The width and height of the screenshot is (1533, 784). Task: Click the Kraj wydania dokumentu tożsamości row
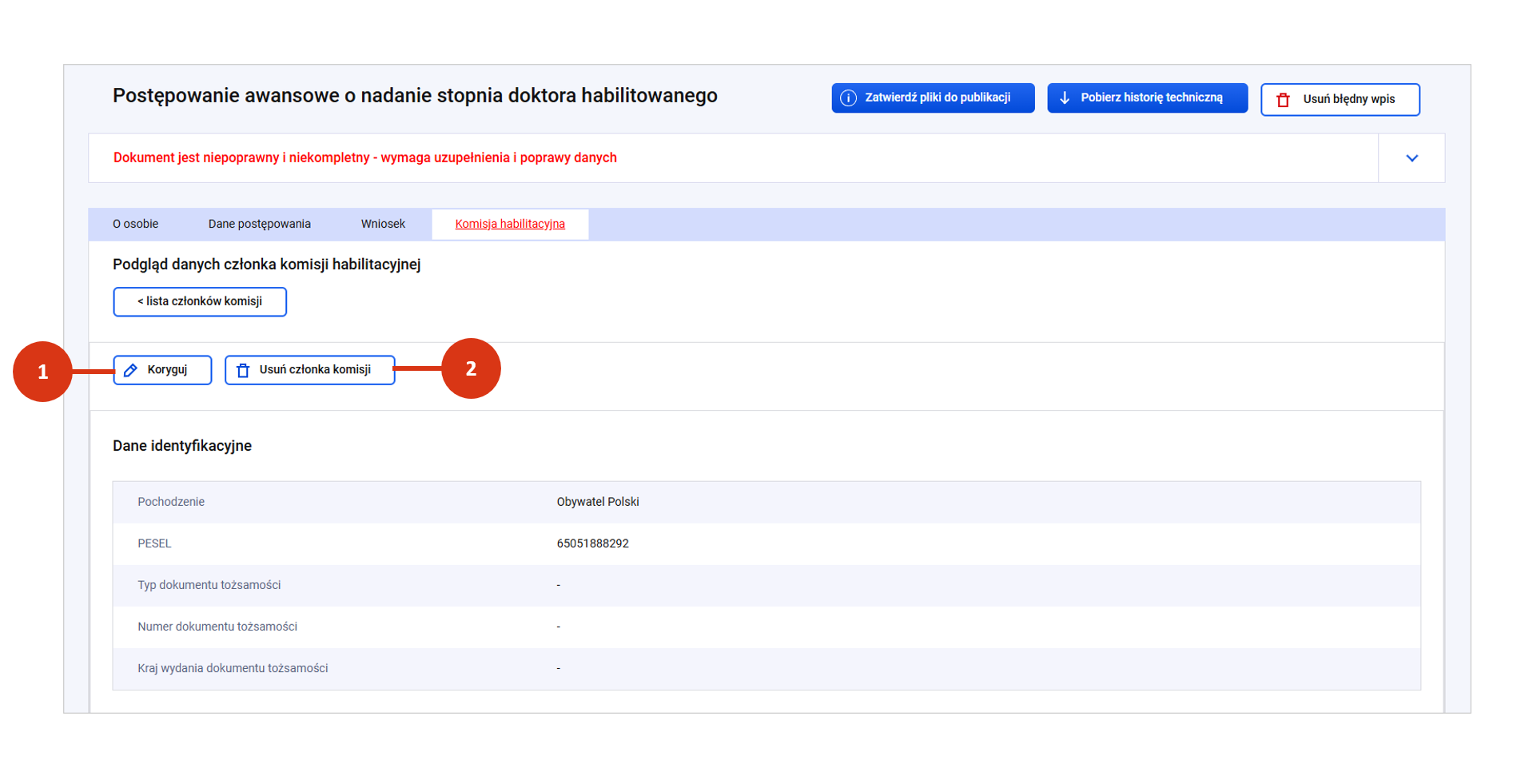[232, 668]
